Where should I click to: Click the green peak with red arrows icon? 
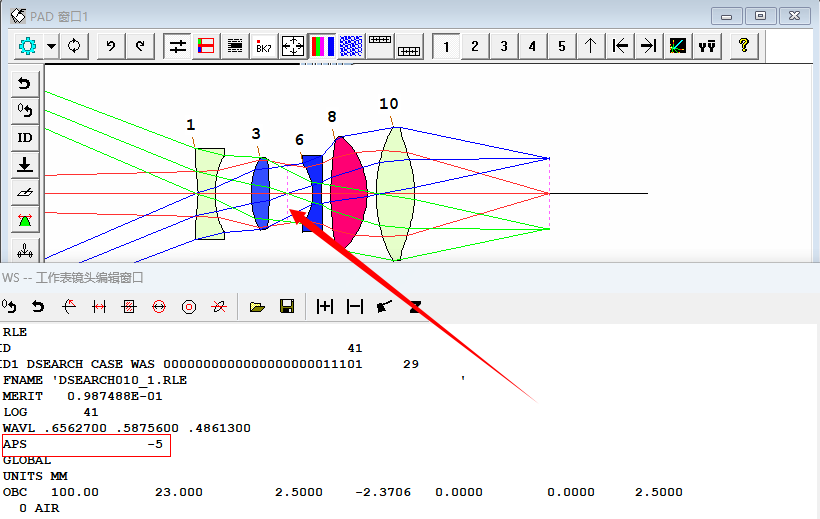click(25, 220)
